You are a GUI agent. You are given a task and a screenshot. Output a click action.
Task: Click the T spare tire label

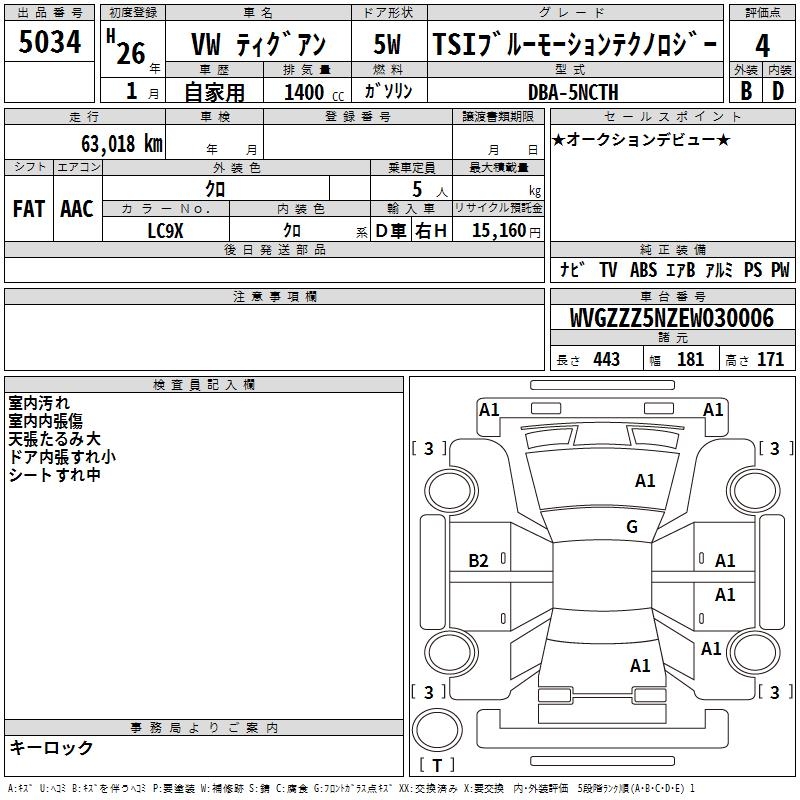tap(437, 766)
